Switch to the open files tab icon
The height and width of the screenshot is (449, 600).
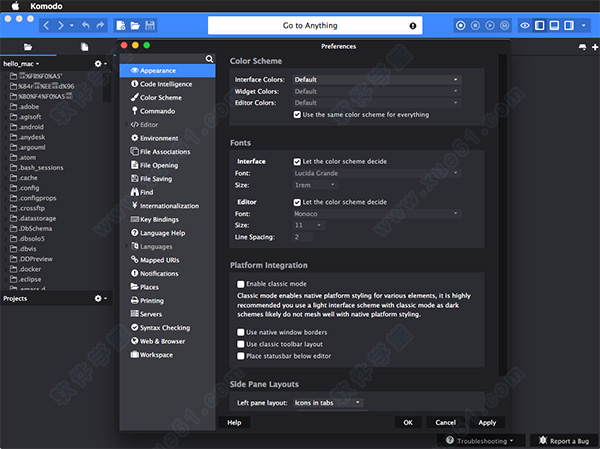pyautogui.click(x=85, y=47)
